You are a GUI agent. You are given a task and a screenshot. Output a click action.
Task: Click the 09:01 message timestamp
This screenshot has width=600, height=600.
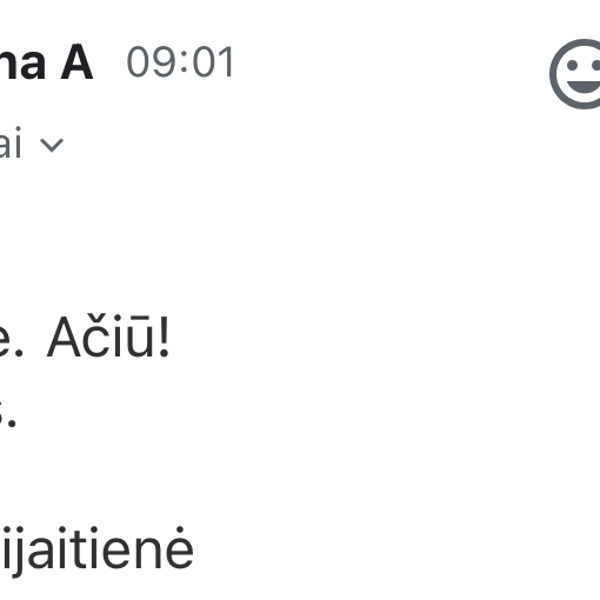pos(180,63)
